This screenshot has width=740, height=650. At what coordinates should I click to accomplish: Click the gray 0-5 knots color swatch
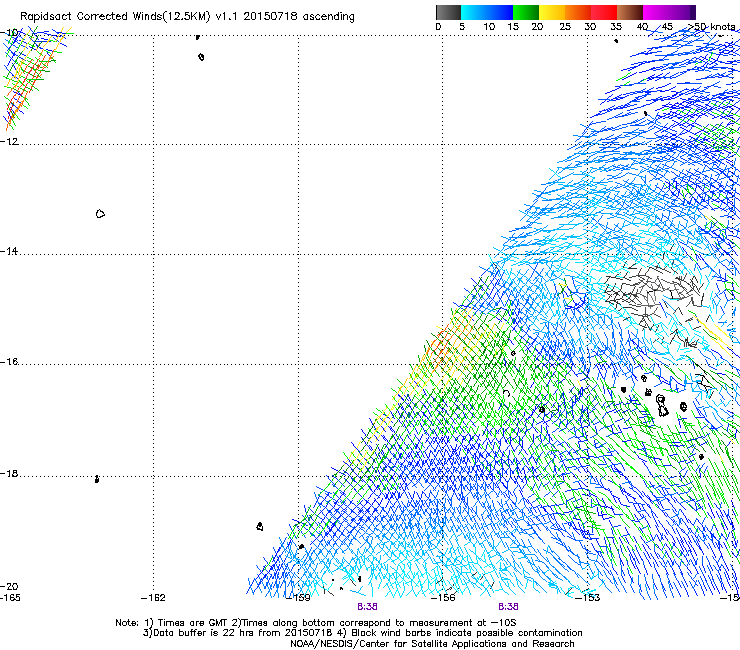(x=448, y=12)
